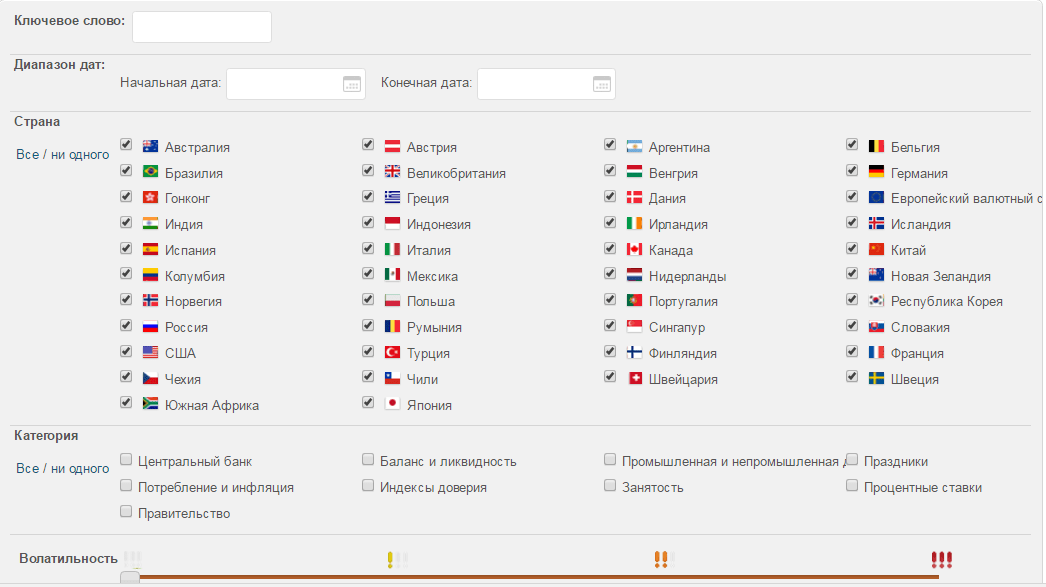
Task: Click 'ни одного' link in Категория section
Action: click(80, 469)
